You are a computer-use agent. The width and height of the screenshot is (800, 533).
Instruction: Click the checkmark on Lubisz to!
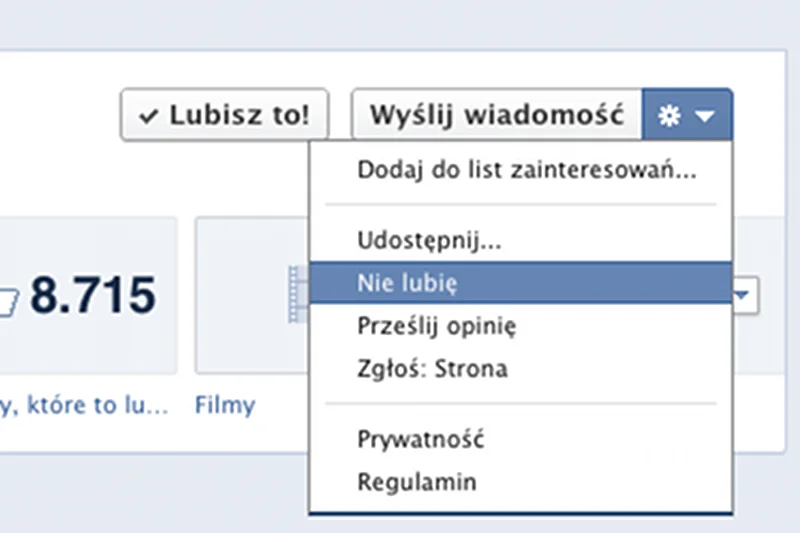click(x=148, y=116)
